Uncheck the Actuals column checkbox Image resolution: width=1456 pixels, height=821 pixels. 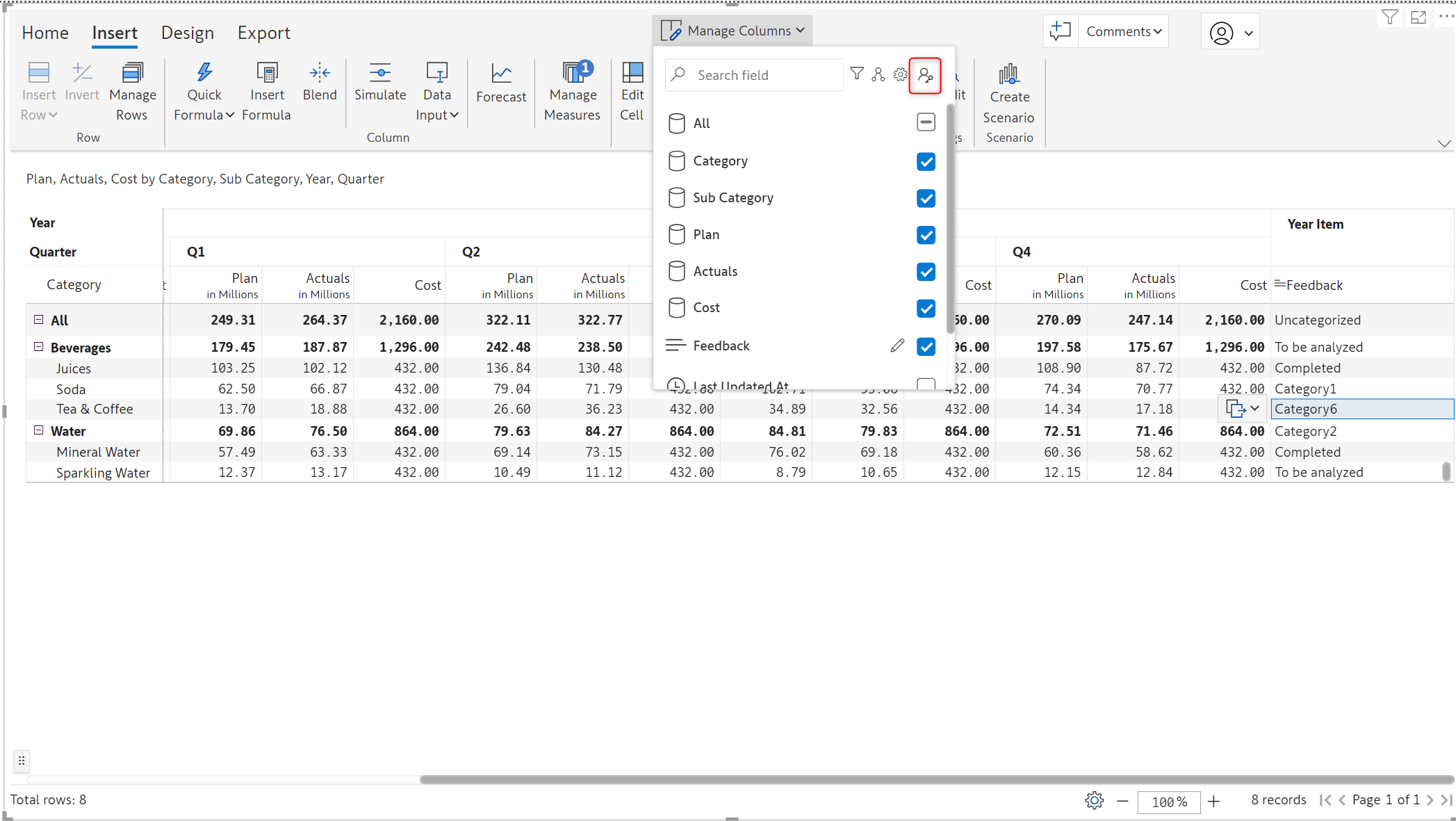[x=926, y=272]
